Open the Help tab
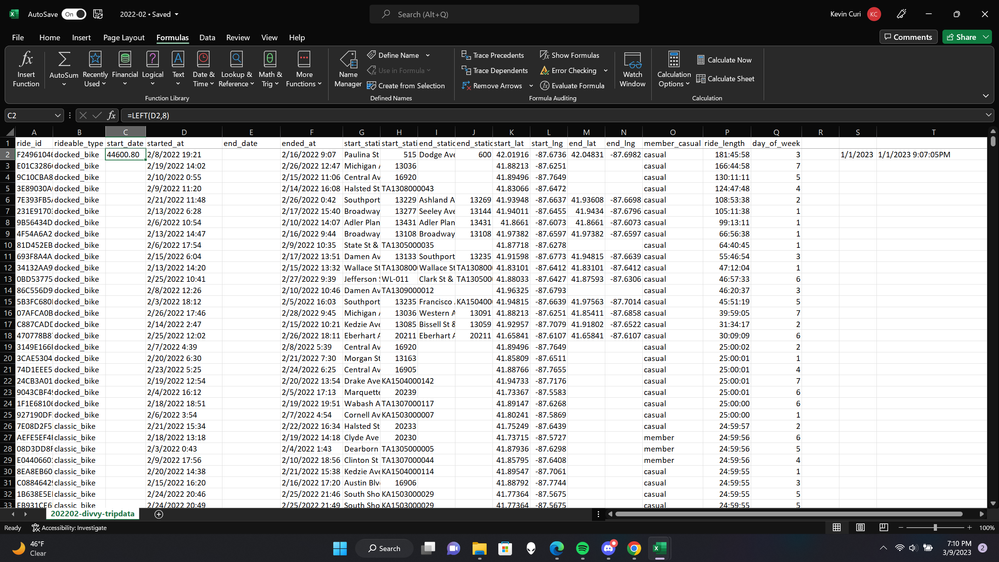 (x=297, y=38)
